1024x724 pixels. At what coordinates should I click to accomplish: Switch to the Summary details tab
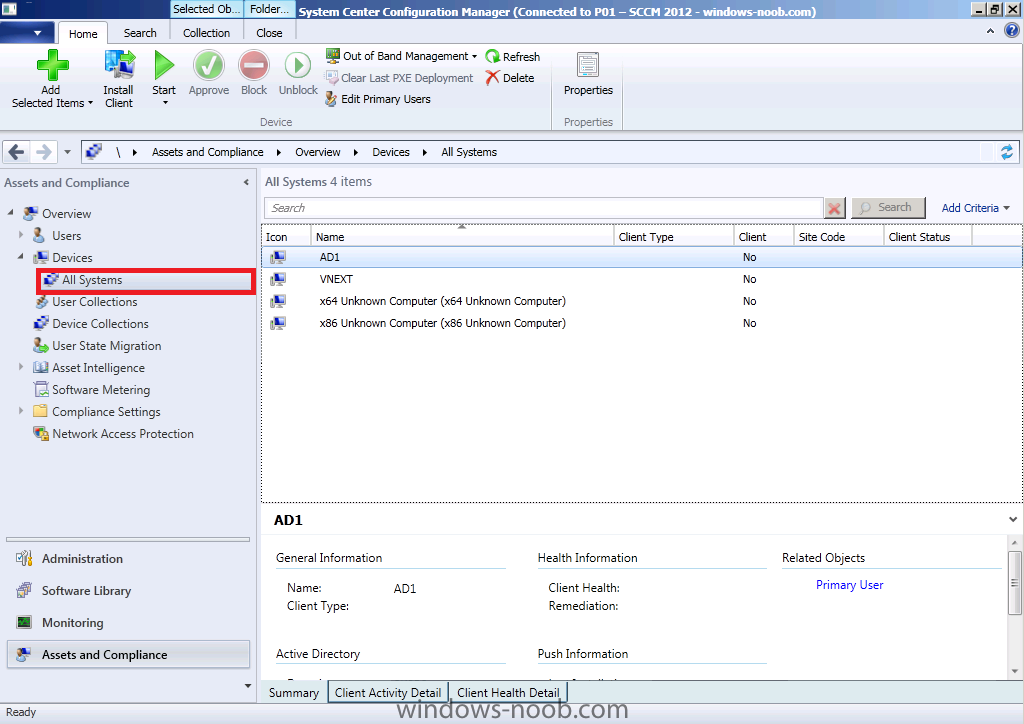294,693
